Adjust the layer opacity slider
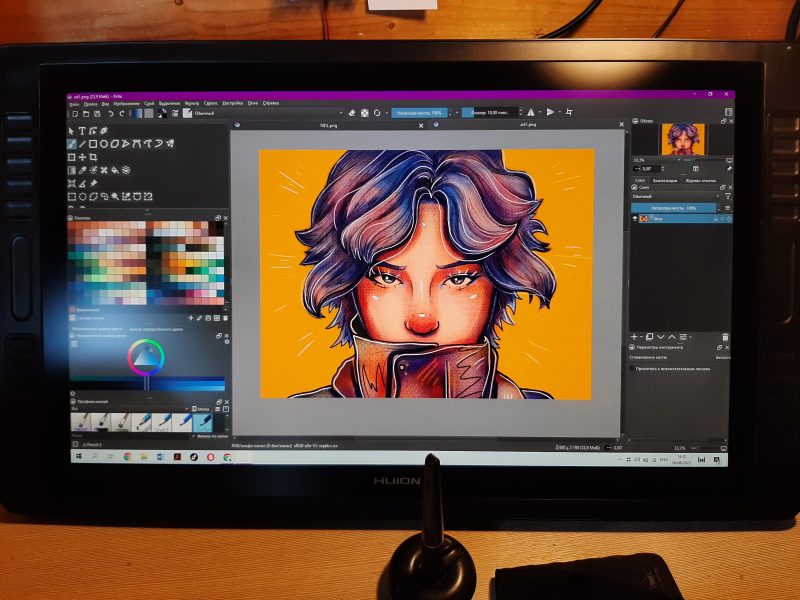The height and width of the screenshot is (600, 800). point(674,208)
